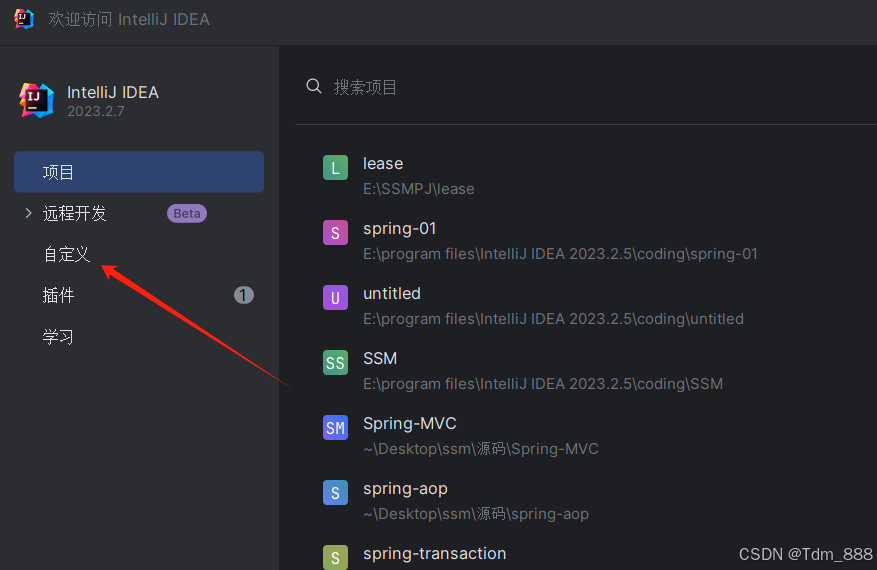Image resolution: width=877 pixels, height=570 pixels.
Task: Click the green SS icon of SSM
Action: coord(336,362)
